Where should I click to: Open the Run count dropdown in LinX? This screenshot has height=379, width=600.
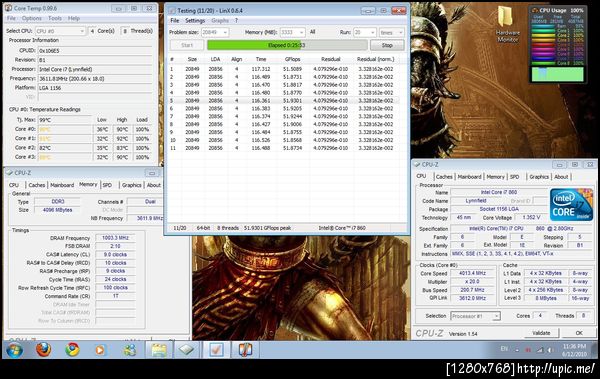tap(365, 32)
